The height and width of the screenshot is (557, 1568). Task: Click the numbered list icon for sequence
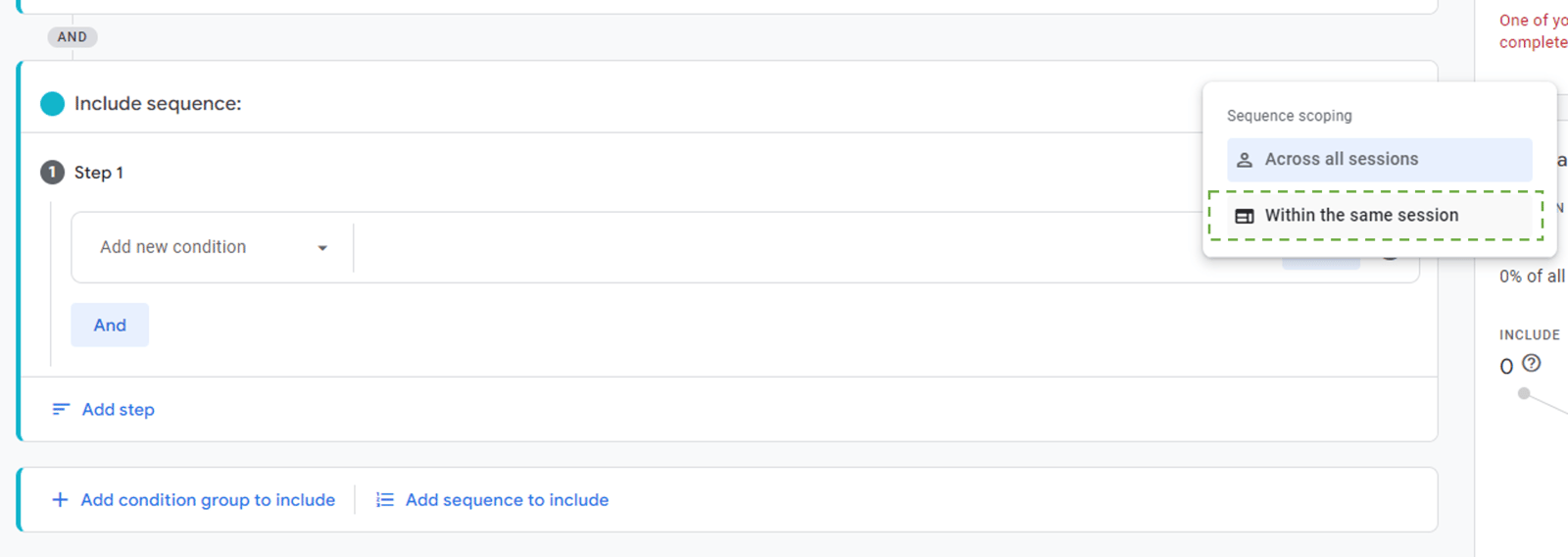pyautogui.click(x=385, y=500)
